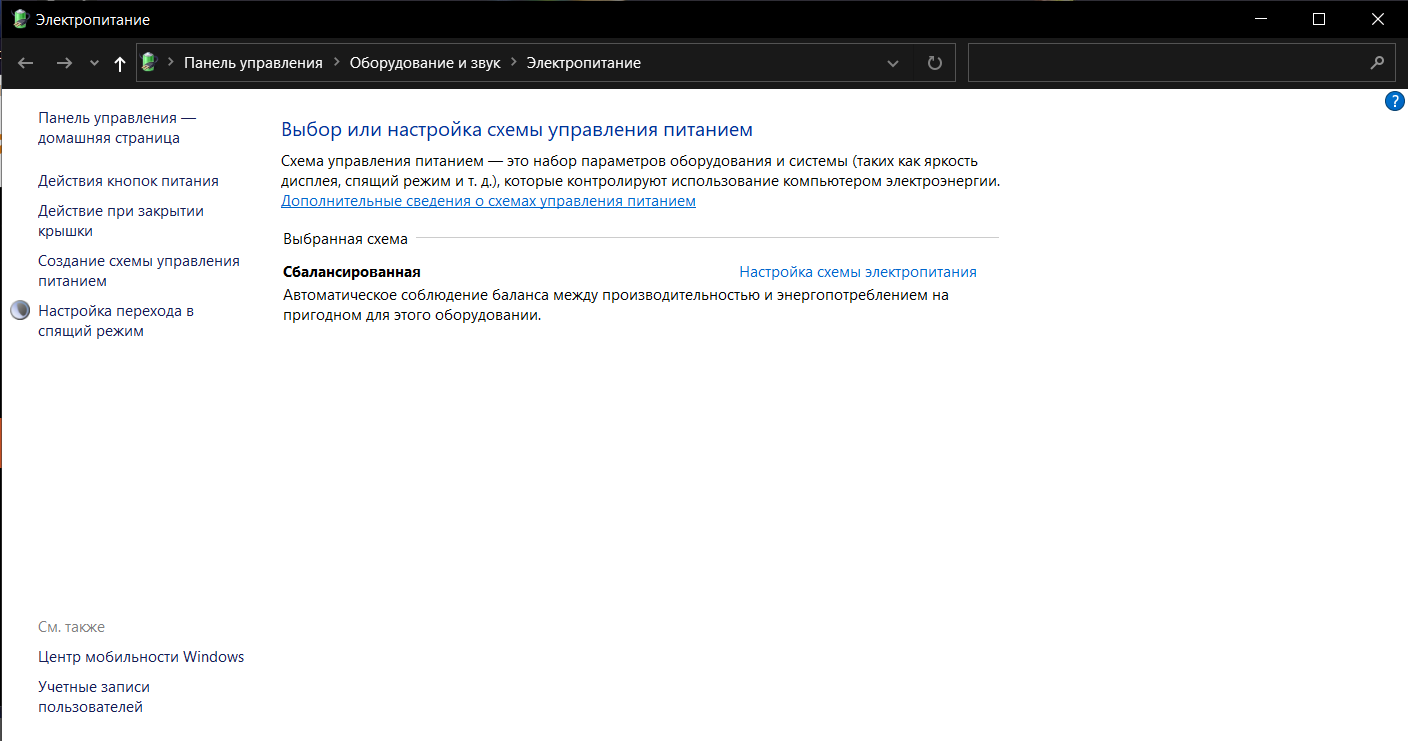
Task: Close the Электропитание window
Action: tap(1377, 19)
